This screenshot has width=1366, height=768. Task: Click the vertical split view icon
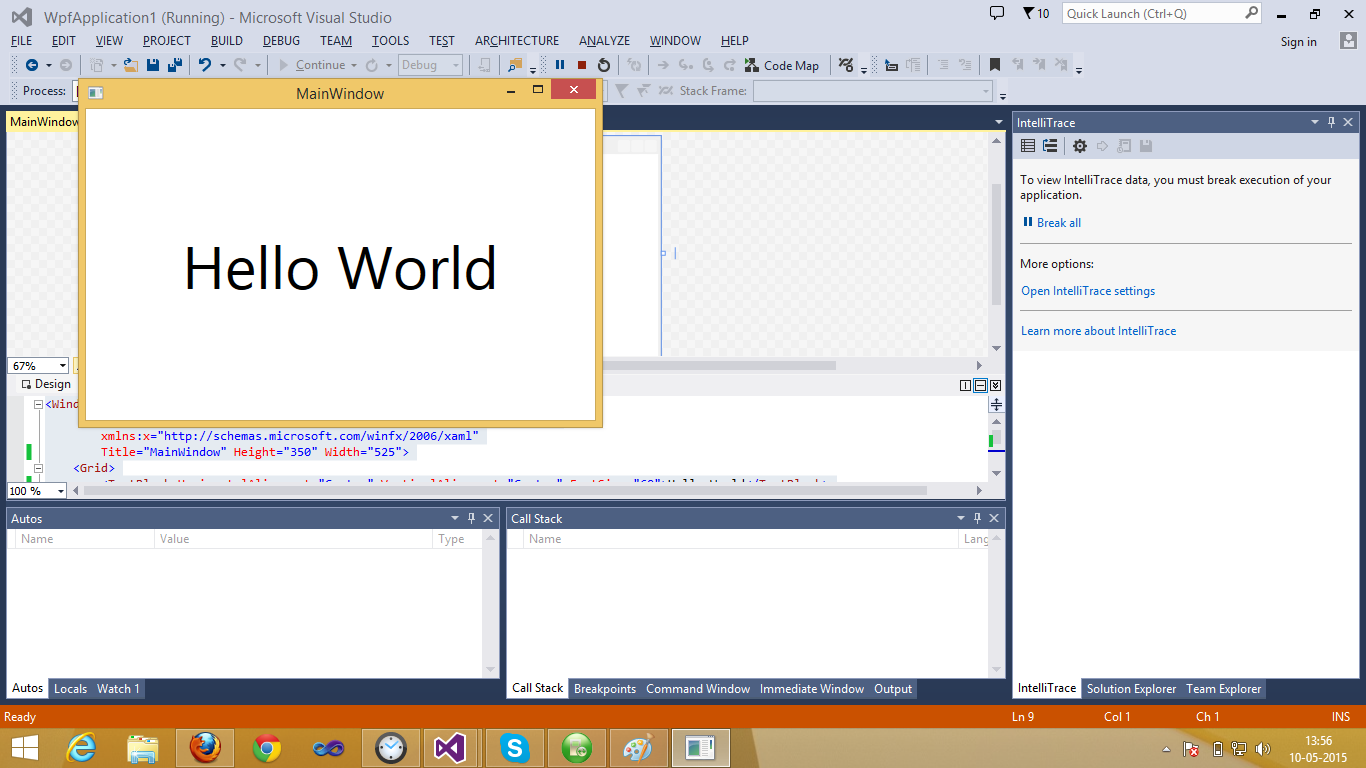[965, 385]
